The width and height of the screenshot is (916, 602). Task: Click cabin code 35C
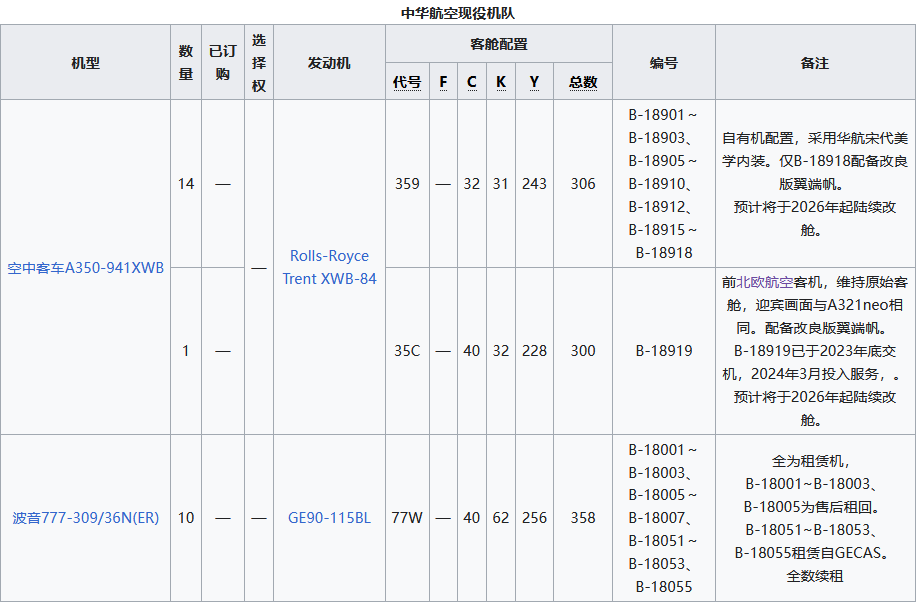[407, 351]
